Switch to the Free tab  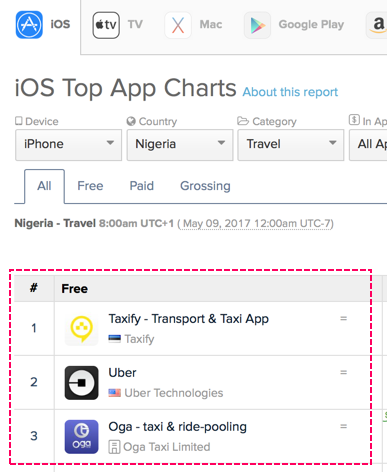90,186
